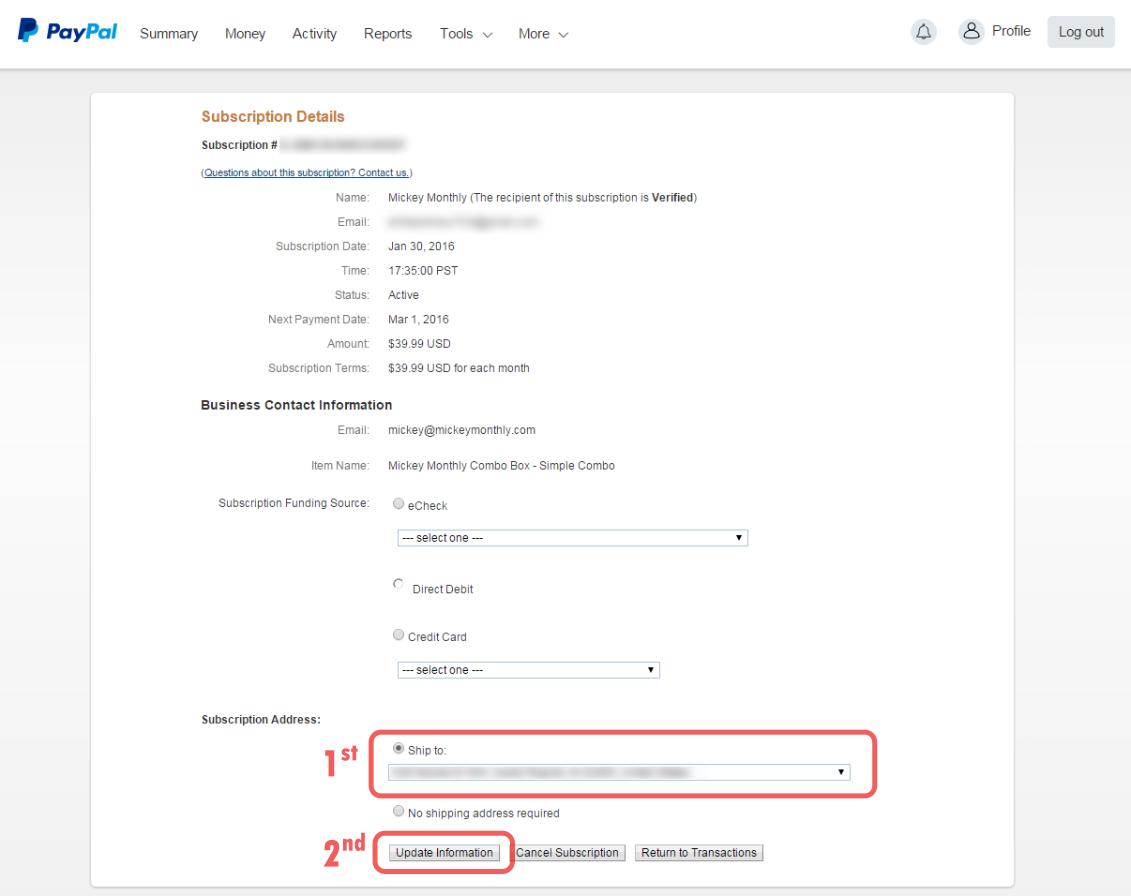This screenshot has height=896, width=1131.
Task: Click the Active status value
Action: [403, 295]
